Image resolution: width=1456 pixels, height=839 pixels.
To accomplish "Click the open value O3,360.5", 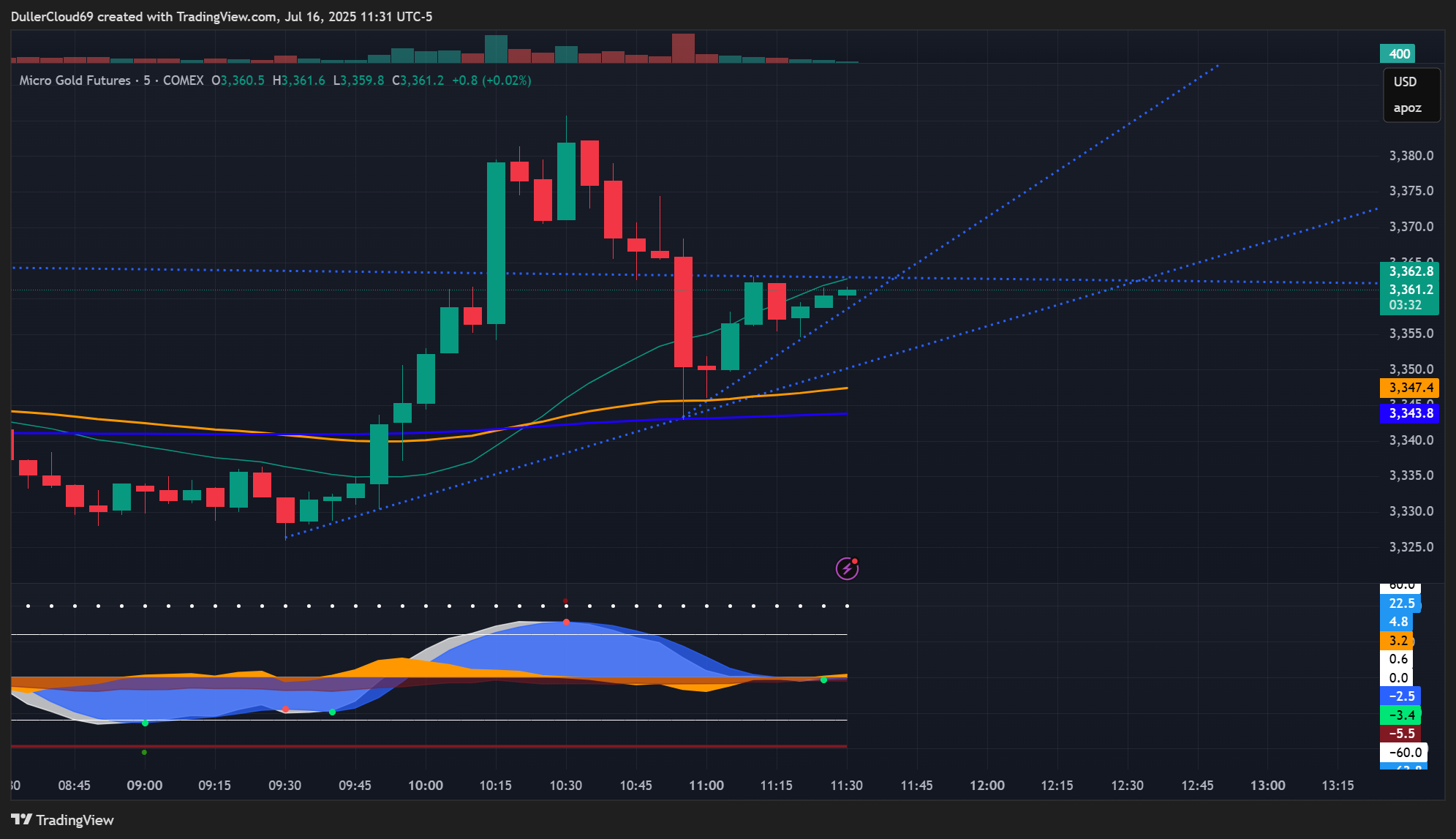I will (x=238, y=80).
